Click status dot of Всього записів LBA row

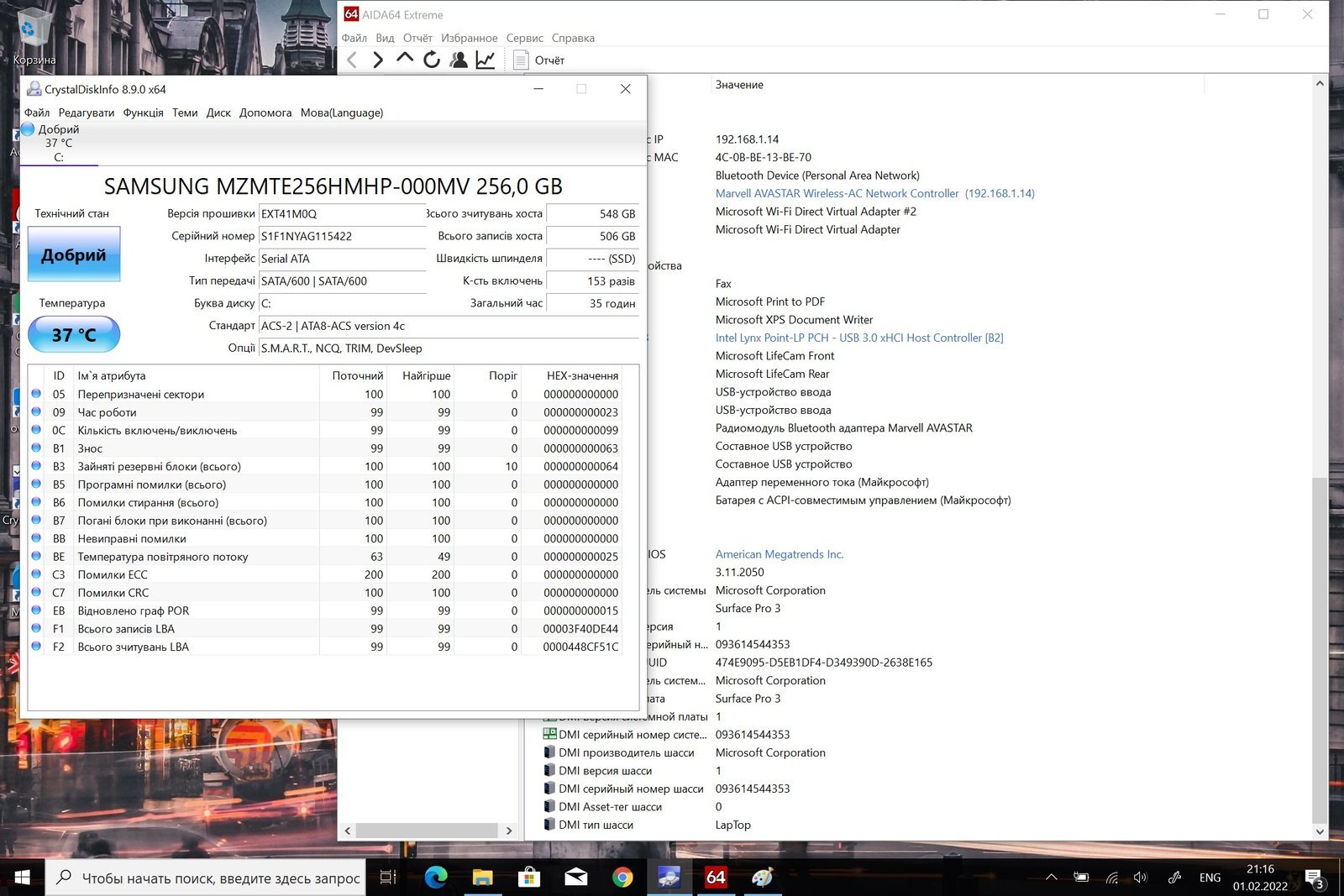point(36,628)
